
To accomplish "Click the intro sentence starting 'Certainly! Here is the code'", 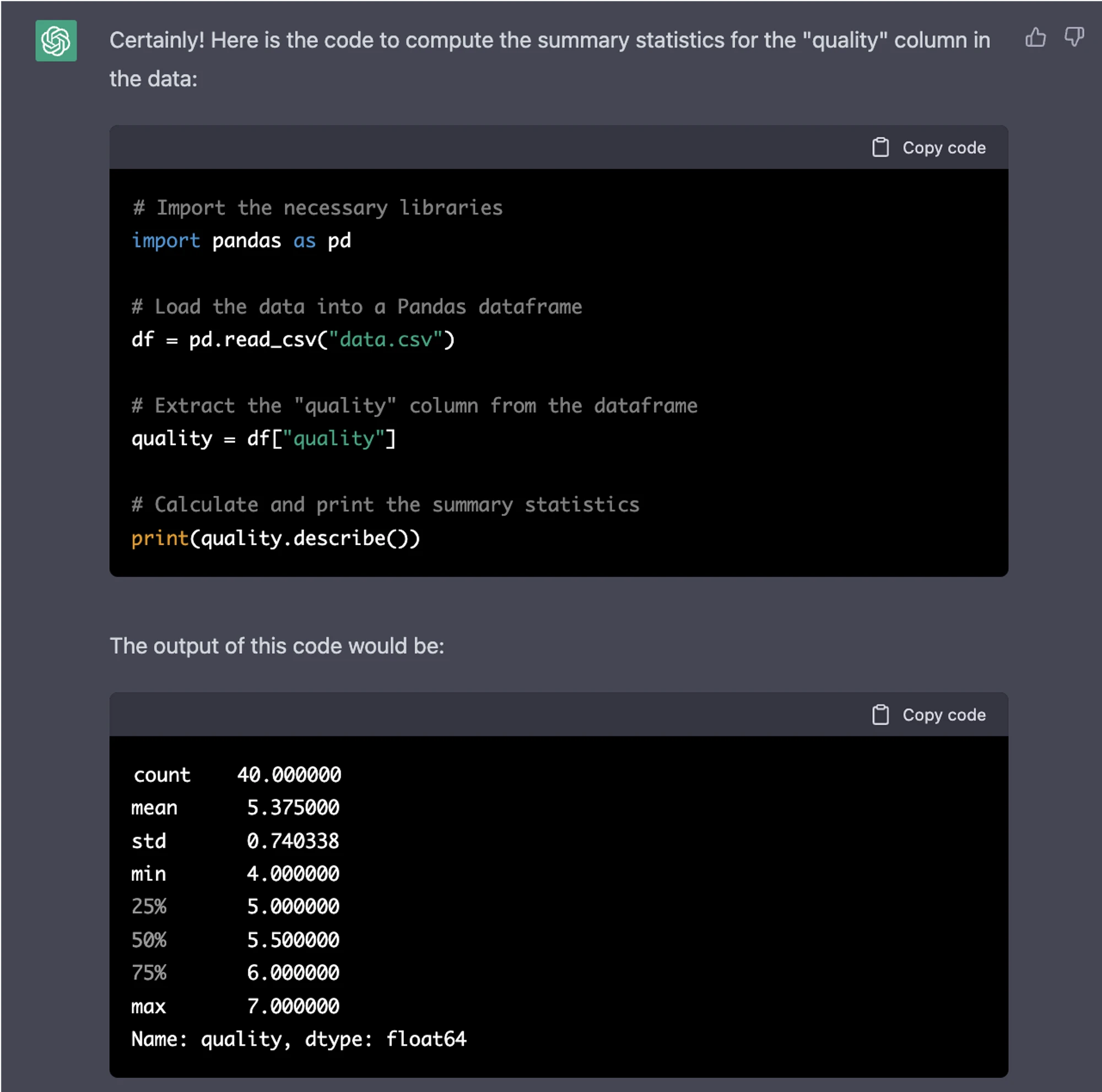I will coord(550,60).
